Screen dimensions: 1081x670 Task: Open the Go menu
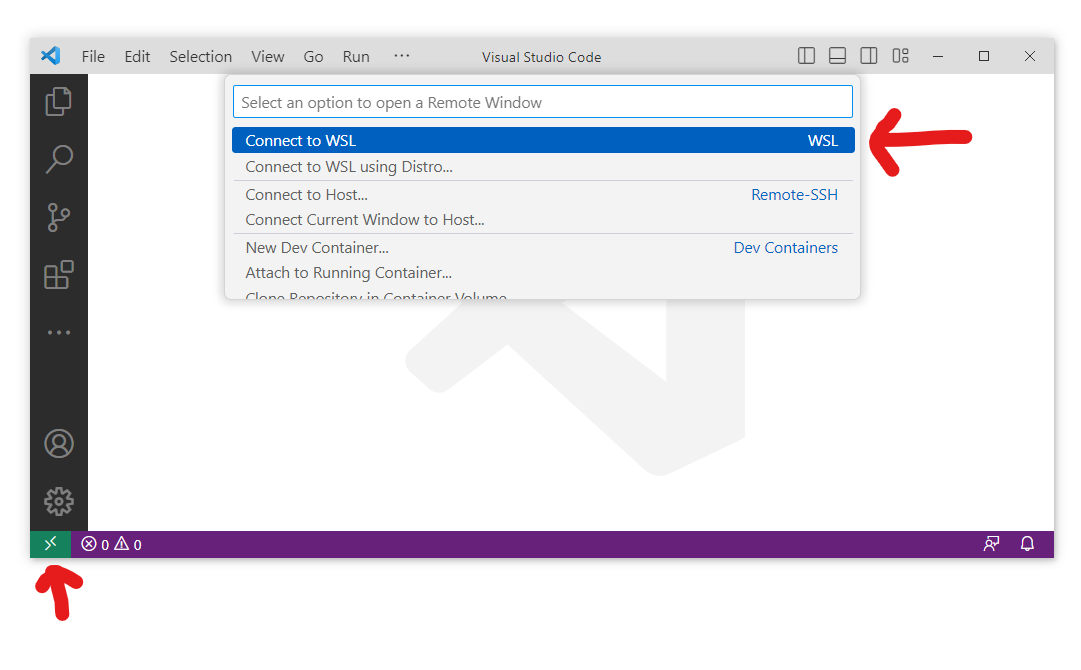pyautogui.click(x=313, y=57)
